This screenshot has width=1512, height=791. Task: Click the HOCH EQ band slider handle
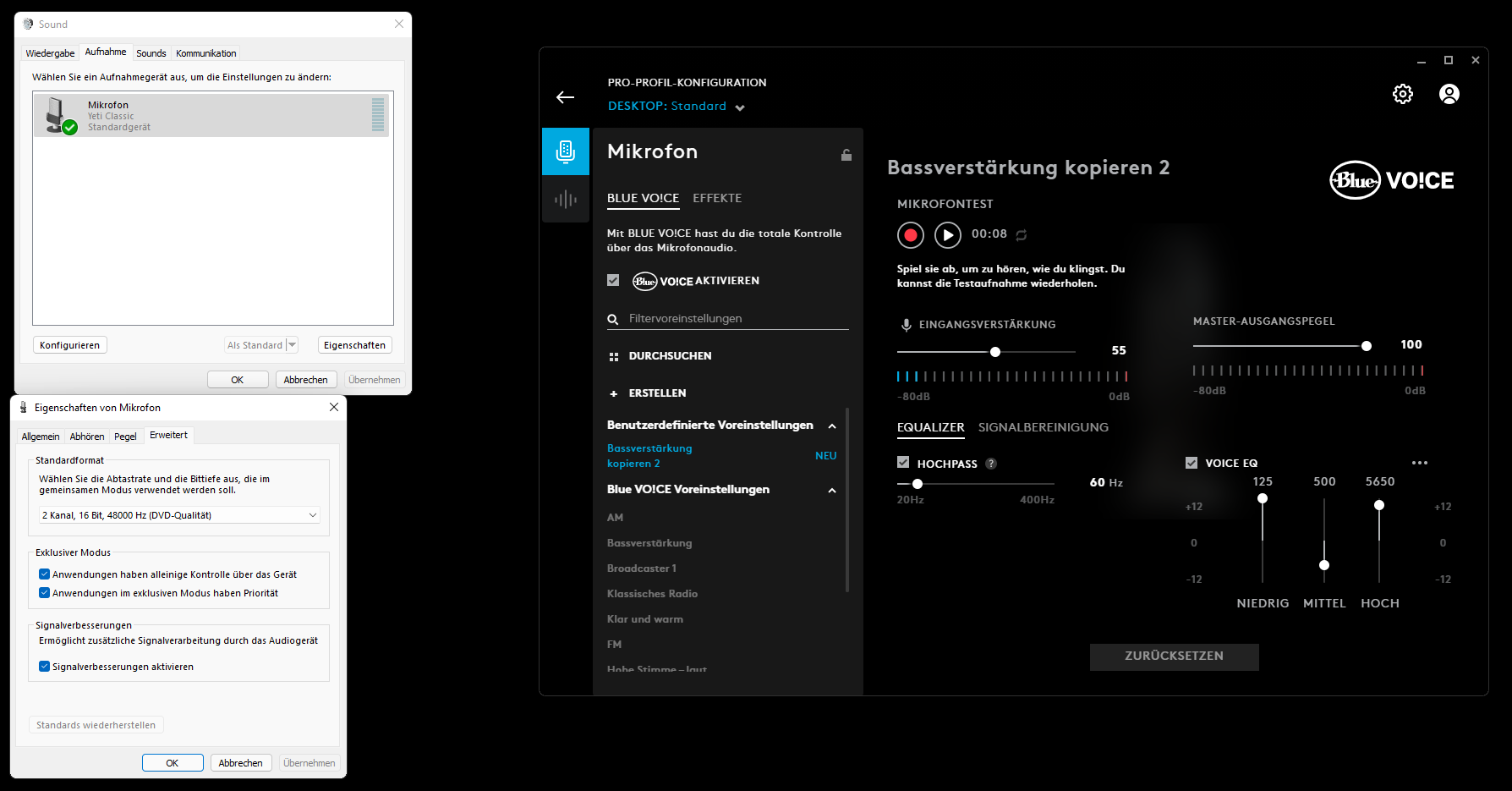coord(1379,505)
